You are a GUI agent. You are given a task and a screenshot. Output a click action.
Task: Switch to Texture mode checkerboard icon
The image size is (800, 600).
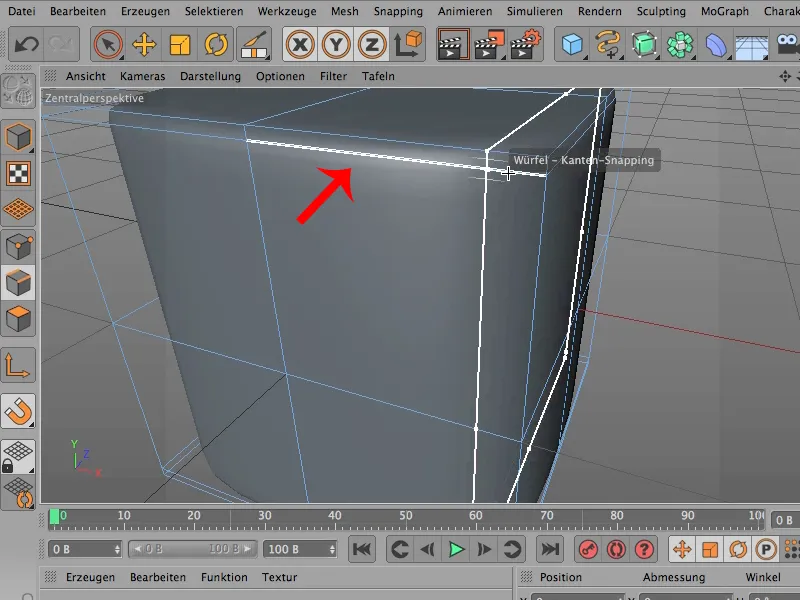pos(18,173)
